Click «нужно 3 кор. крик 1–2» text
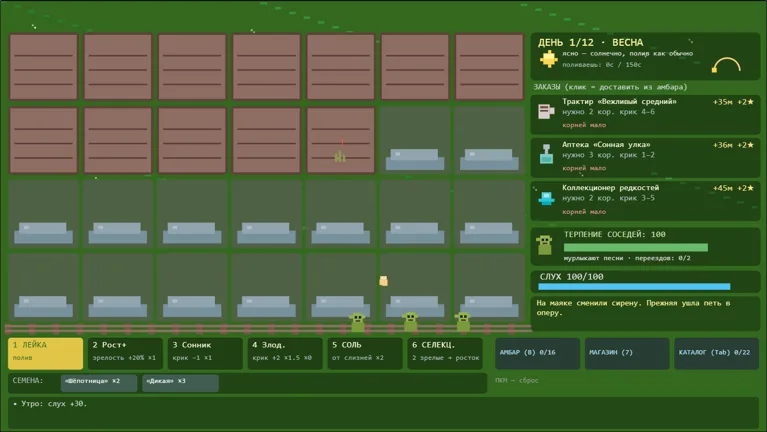Viewport: 767px width, 432px height. 608,155
